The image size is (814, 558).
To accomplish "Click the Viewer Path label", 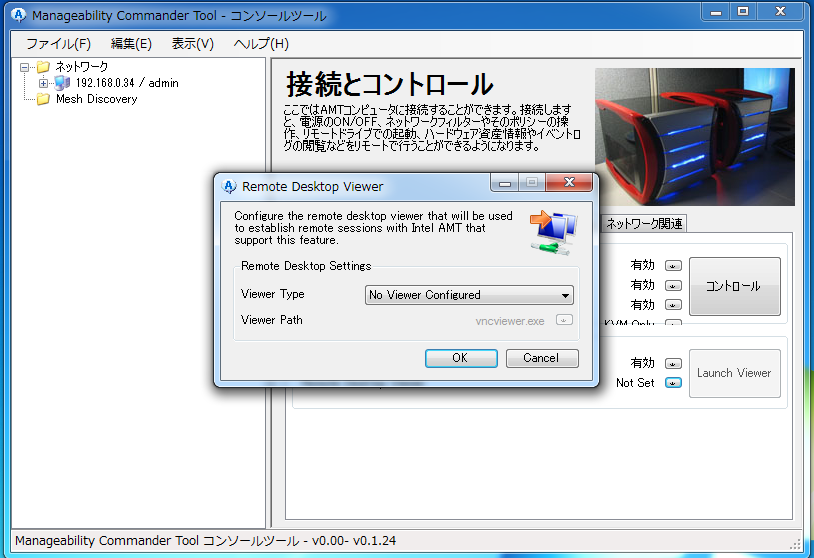I will click(x=272, y=320).
